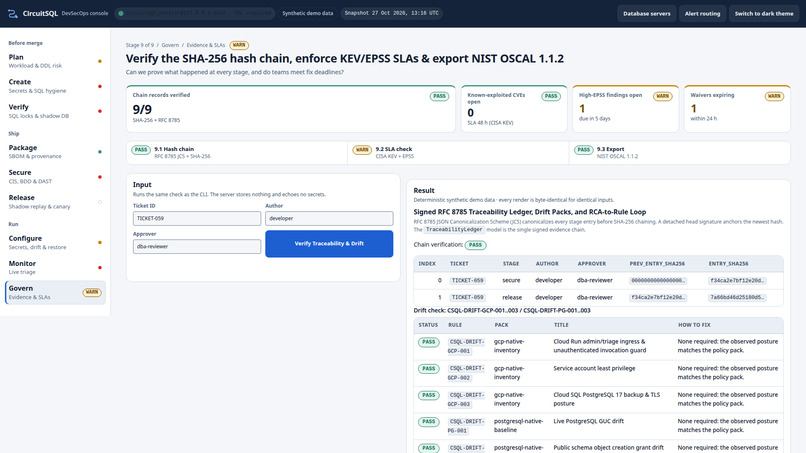806x453 pixels.
Task: Open the Monitor stage in sidebar
Action: 55,267
